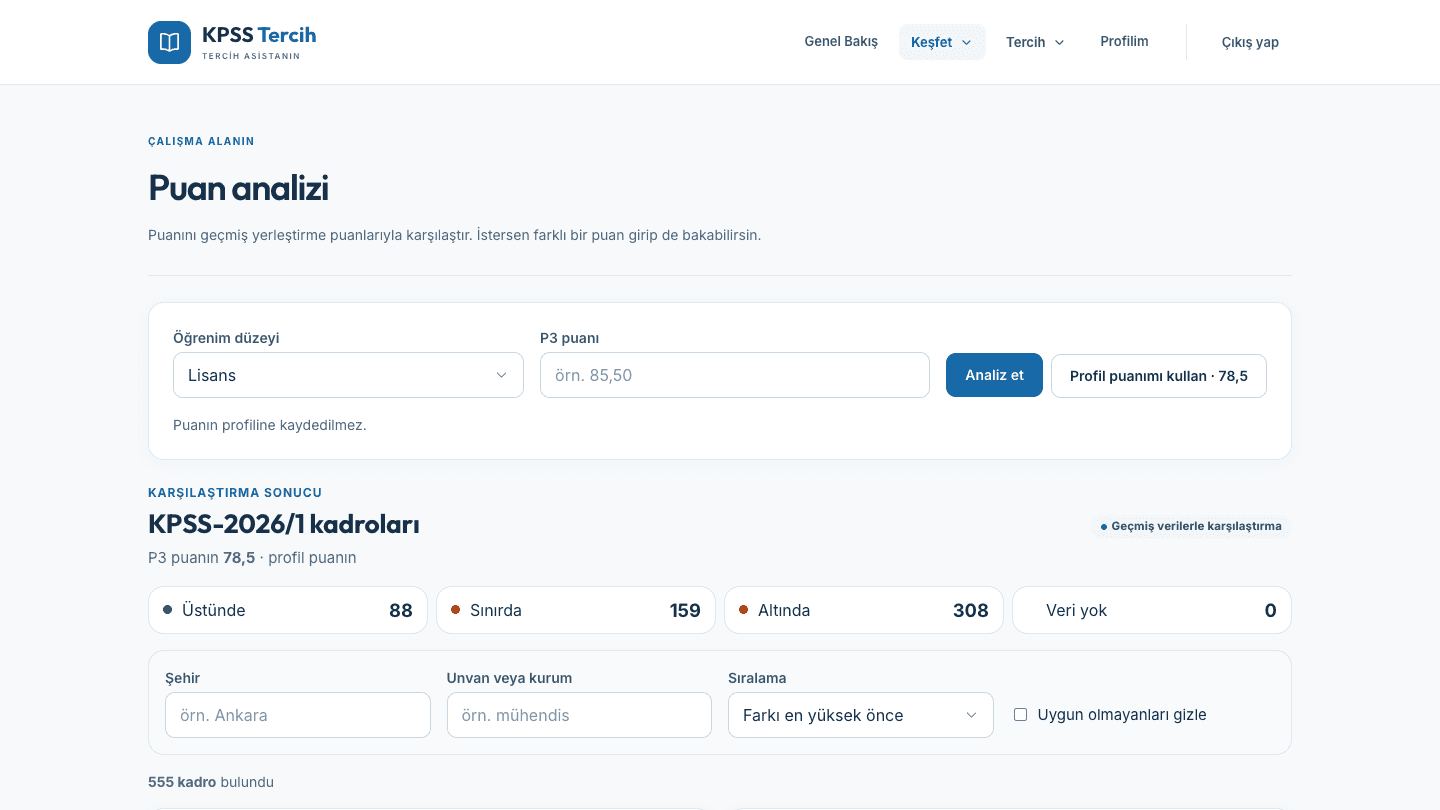Click the Unvan veya kurum input
1440x810 pixels.
pos(579,715)
